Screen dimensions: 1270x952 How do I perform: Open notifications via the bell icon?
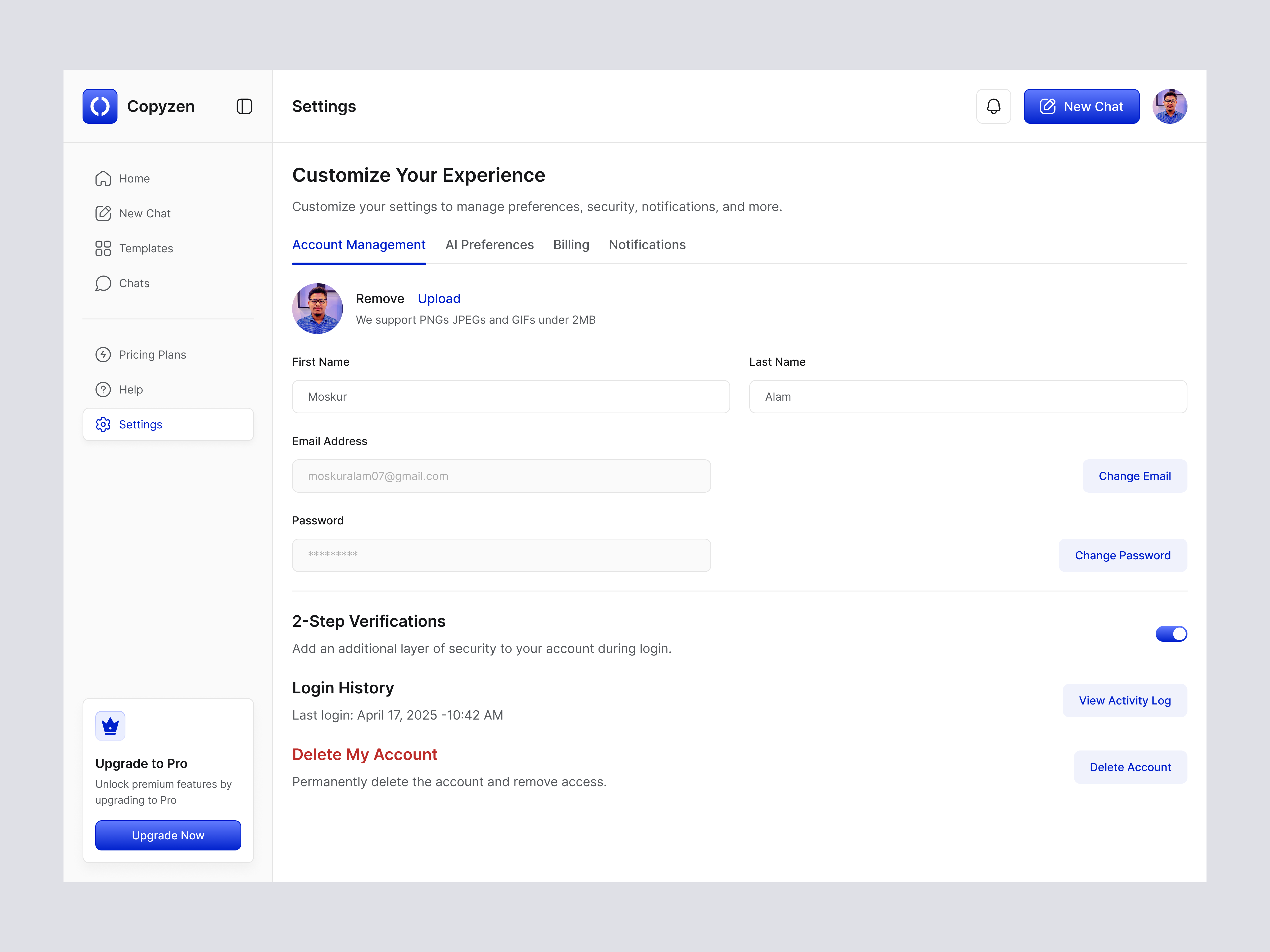[993, 106]
